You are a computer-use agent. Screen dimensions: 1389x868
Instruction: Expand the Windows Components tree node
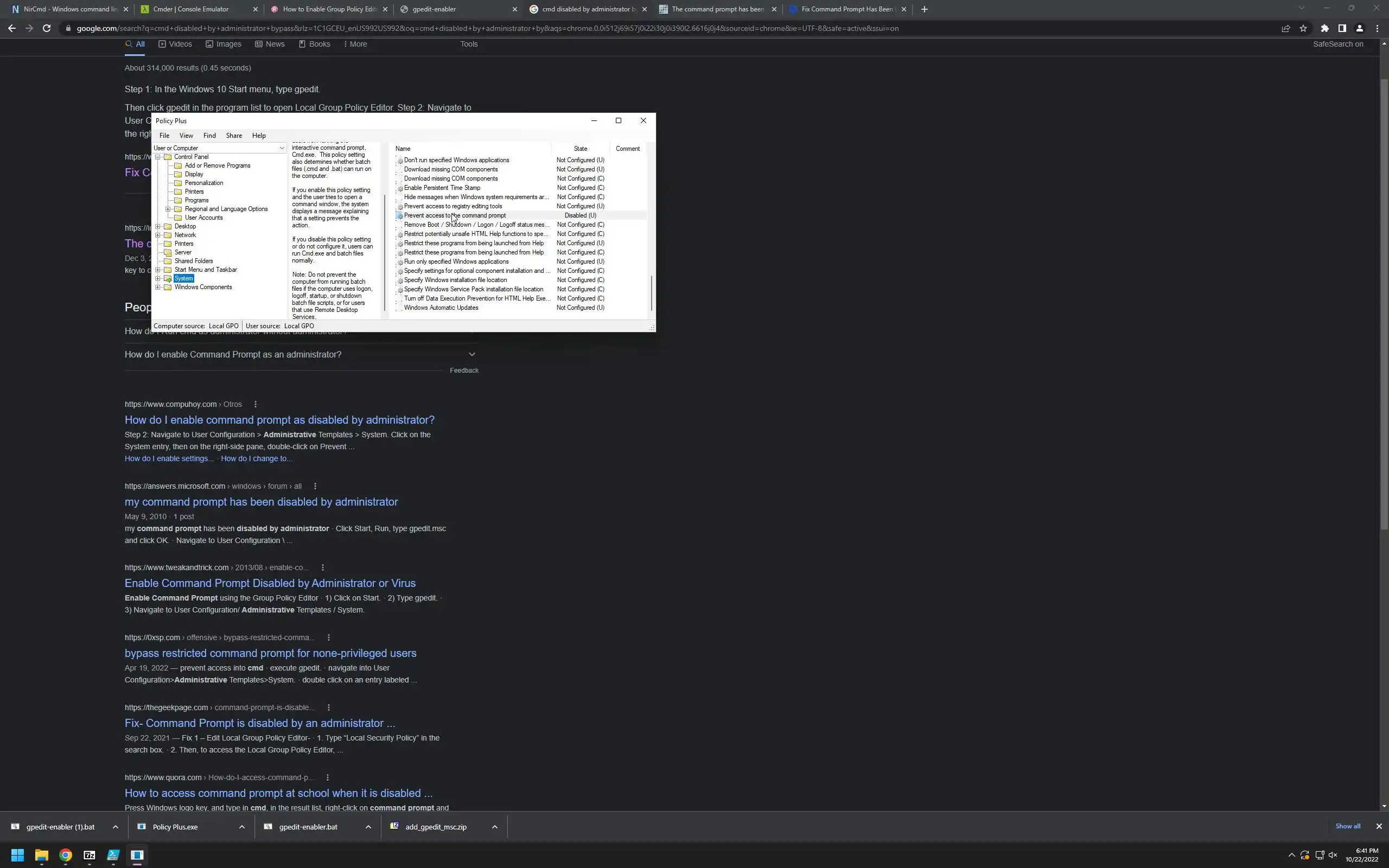click(158, 287)
